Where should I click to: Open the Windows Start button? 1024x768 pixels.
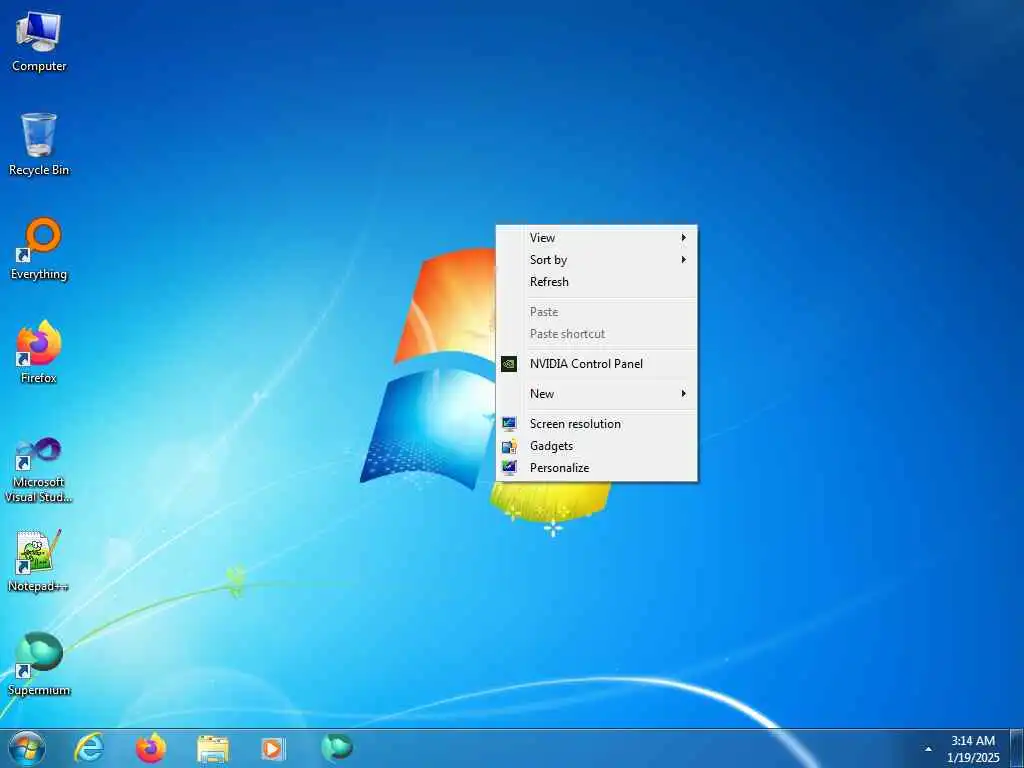(x=27, y=748)
